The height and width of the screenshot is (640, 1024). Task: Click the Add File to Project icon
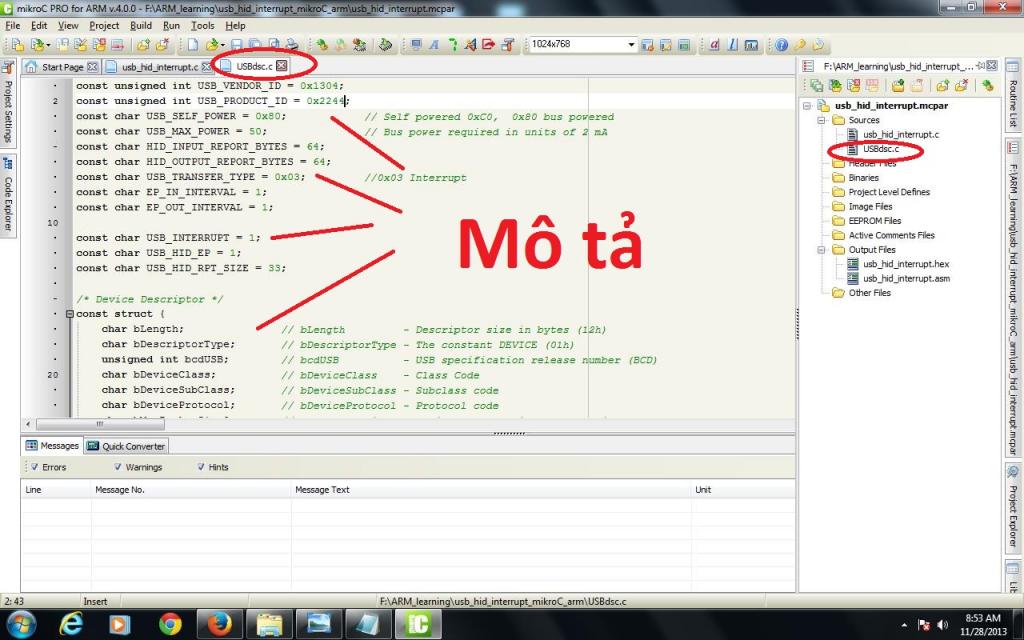[143, 44]
